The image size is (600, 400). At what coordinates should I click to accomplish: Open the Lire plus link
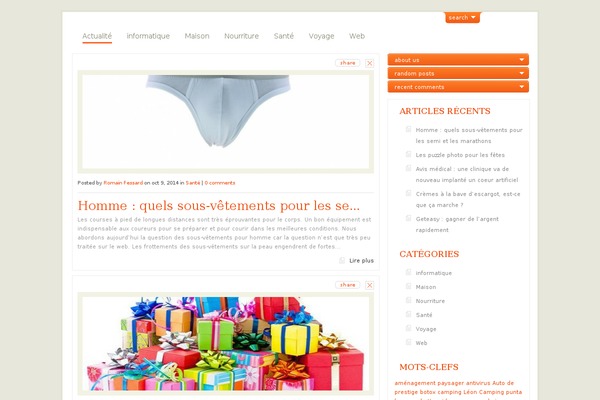(361, 261)
